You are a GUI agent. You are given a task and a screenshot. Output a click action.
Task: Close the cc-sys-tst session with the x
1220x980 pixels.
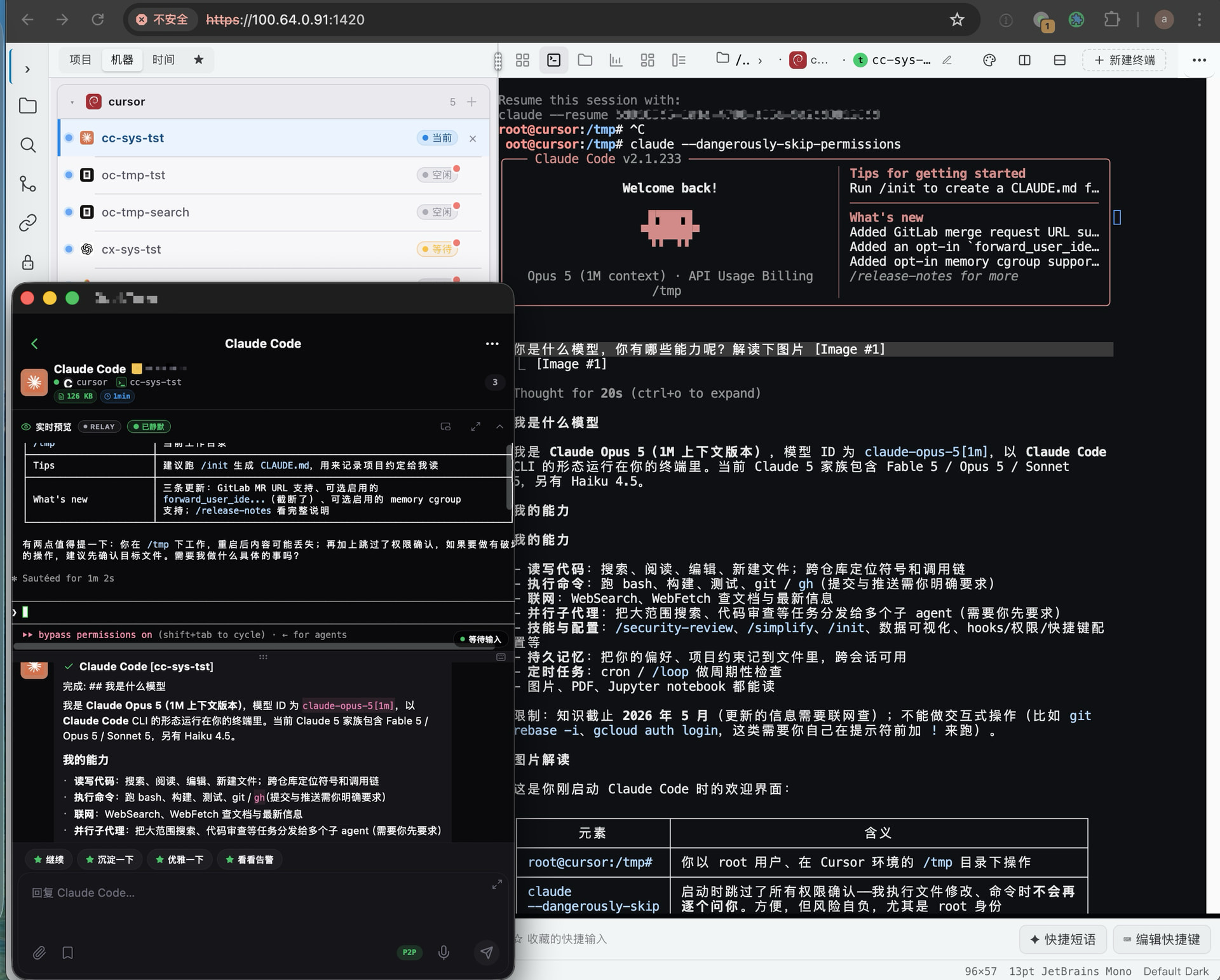[473, 139]
